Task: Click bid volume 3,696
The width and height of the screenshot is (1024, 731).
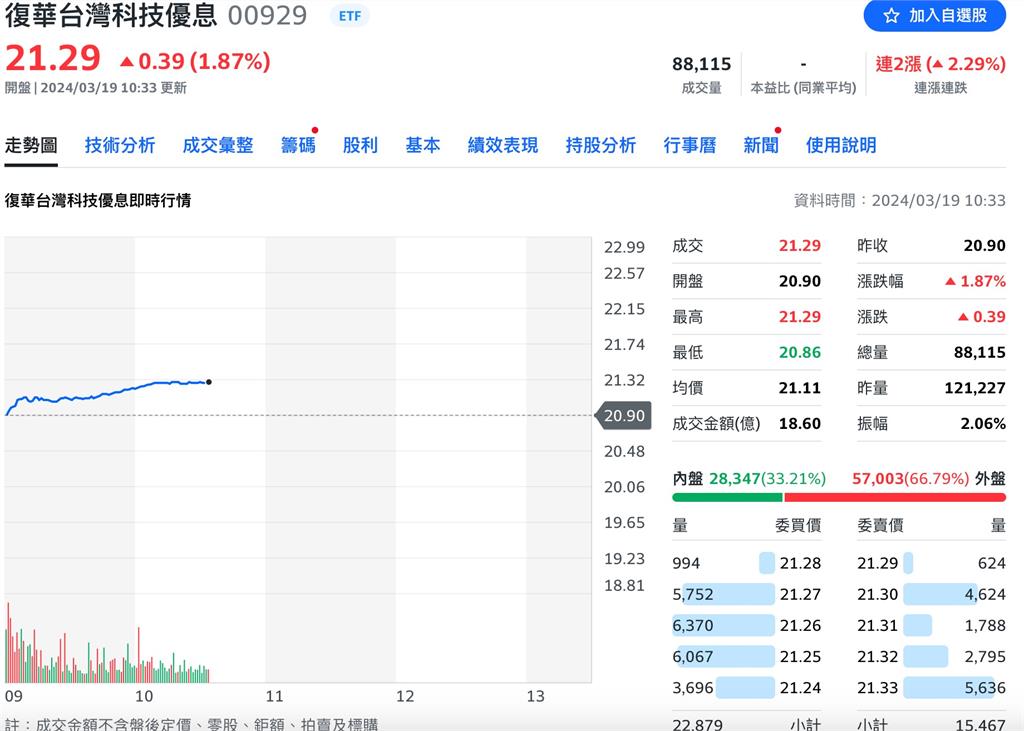Action: point(693,688)
